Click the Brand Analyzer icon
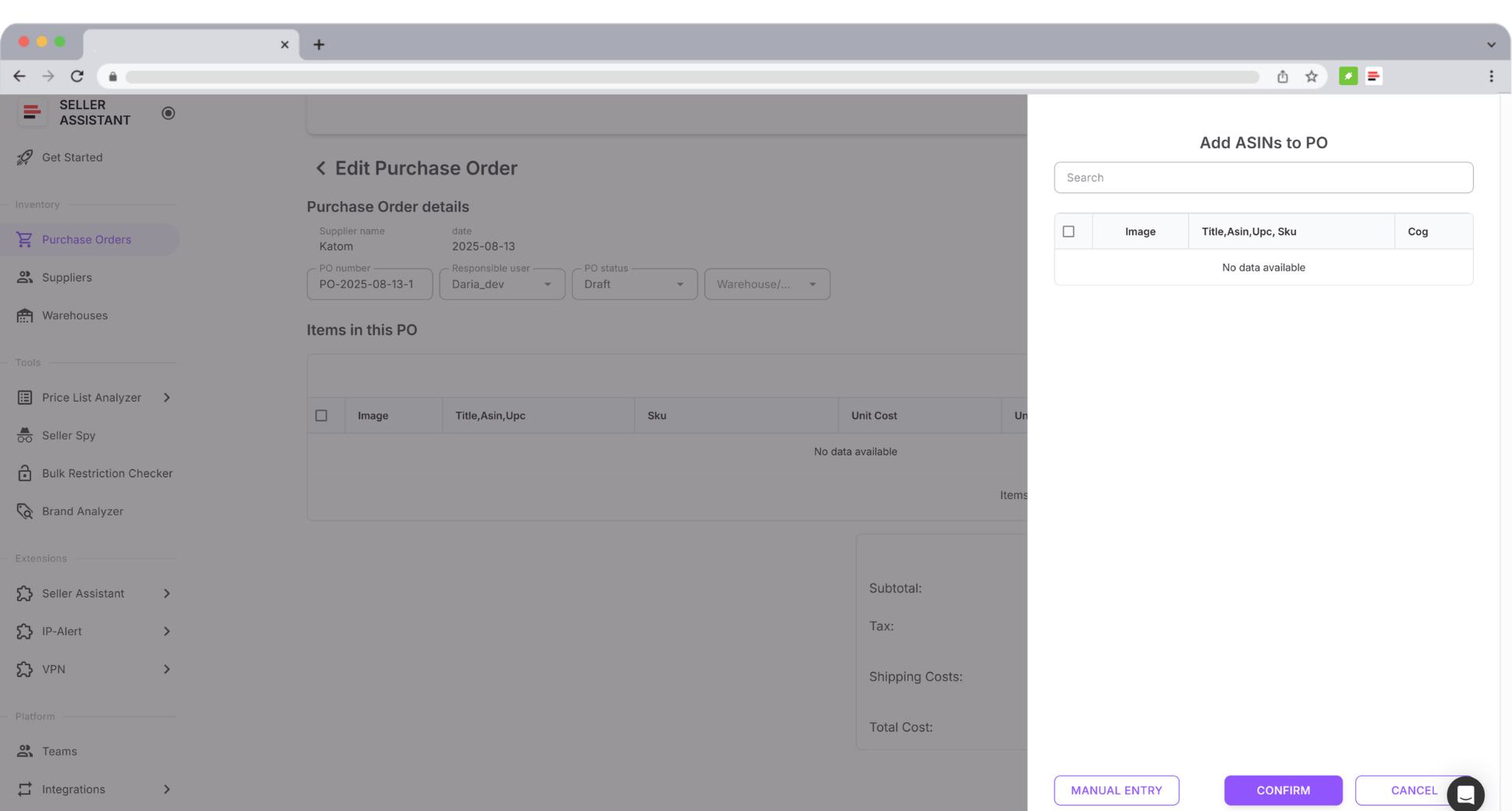Viewport: 1512px width, 811px height. pyautogui.click(x=25, y=512)
